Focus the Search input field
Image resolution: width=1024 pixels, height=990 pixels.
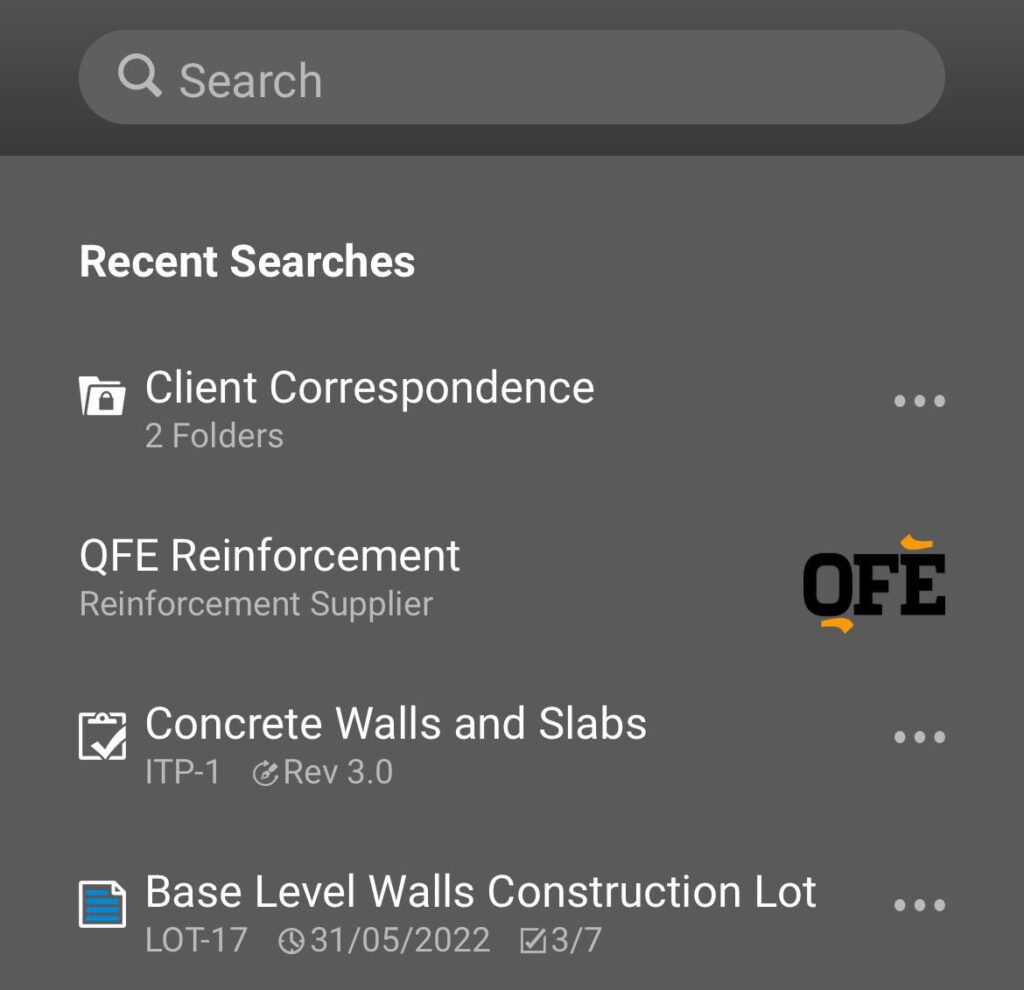511,77
